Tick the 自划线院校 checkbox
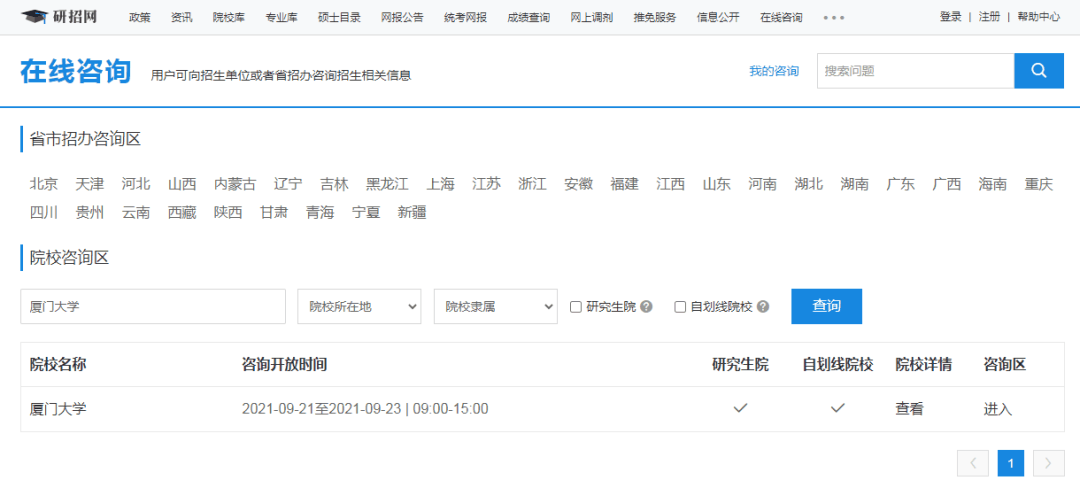This screenshot has height=488, width=1080. [x=680, y=307]
